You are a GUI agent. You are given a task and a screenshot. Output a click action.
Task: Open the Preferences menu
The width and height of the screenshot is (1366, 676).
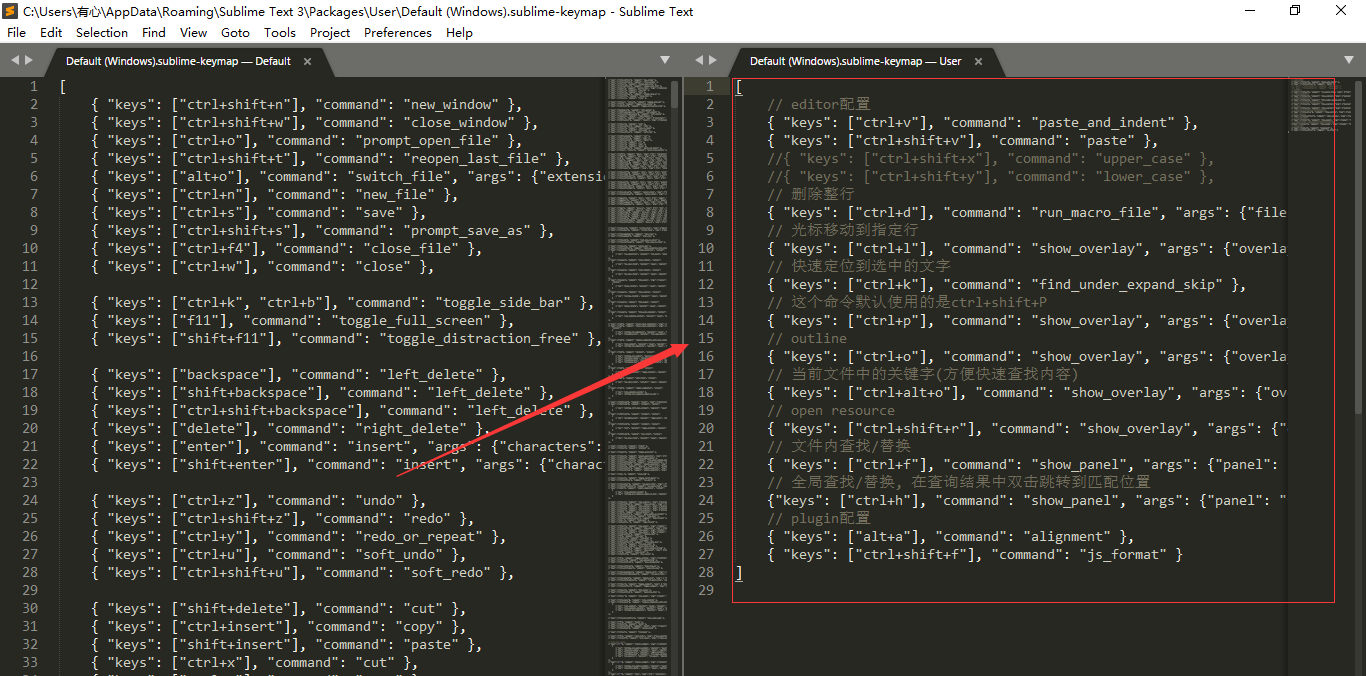pos(397,32)
